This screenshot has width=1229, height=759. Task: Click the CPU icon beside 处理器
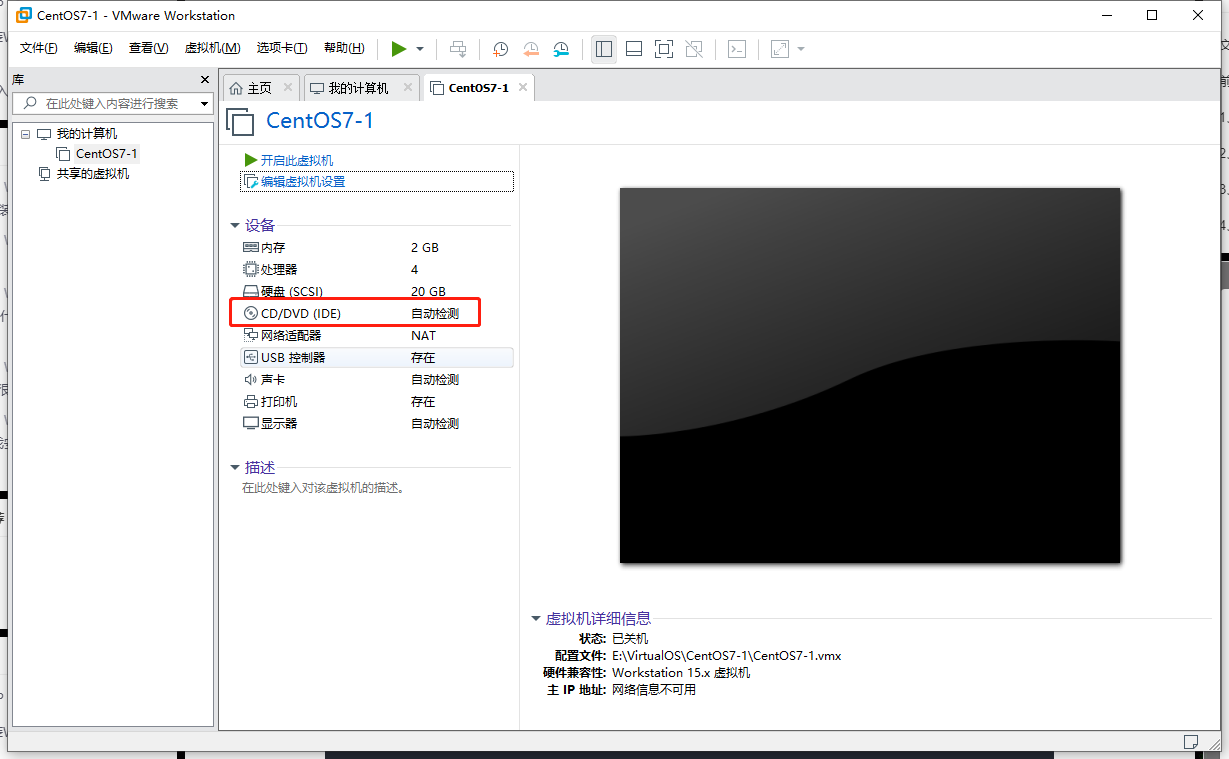(251, 269)
